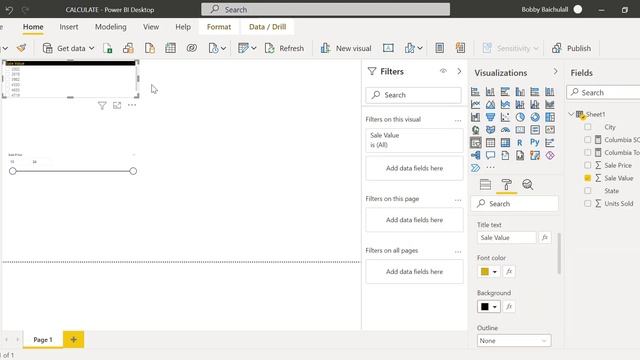The height and width of the screenshot is (360, 640).
Task: Select the stacked bar chart visualization
Action: pos(475,92)
